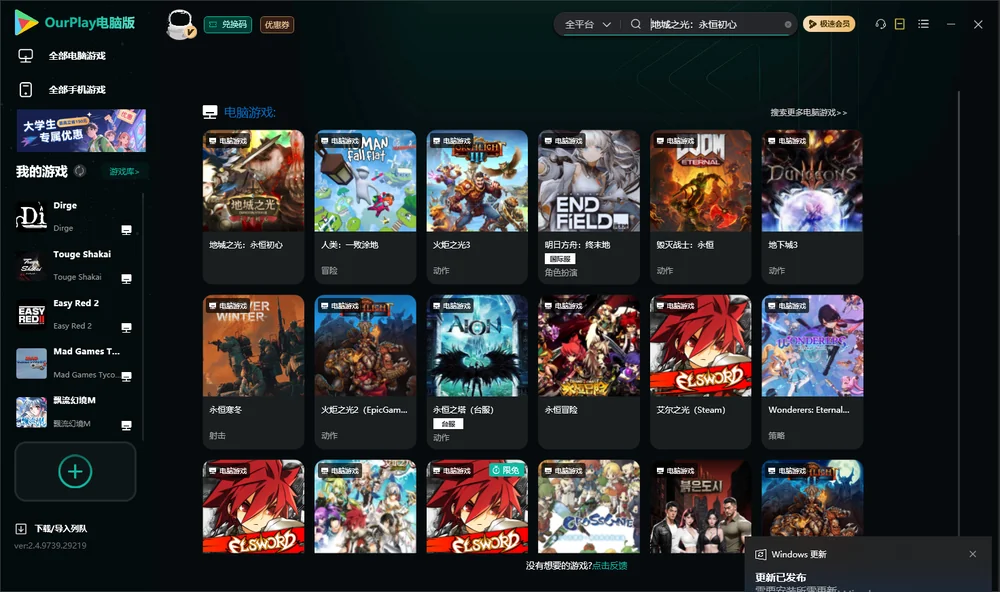
Task: Open 火炬之光2 (EpicGames) card
Action: pos(365,371)
